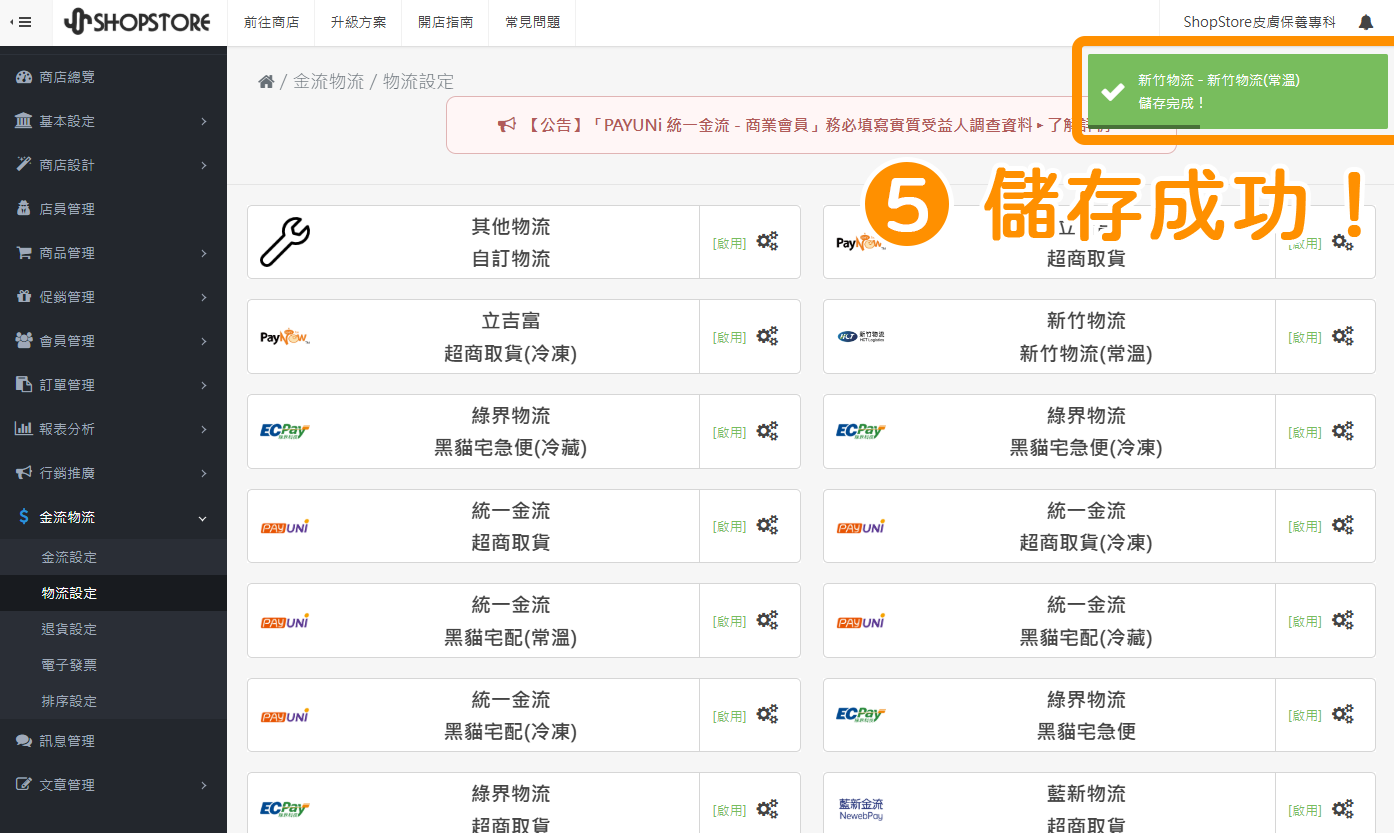The image size is (1394, 833).
Task: Open settings gear for 其他物流 自訂物流
Action: 767,241
